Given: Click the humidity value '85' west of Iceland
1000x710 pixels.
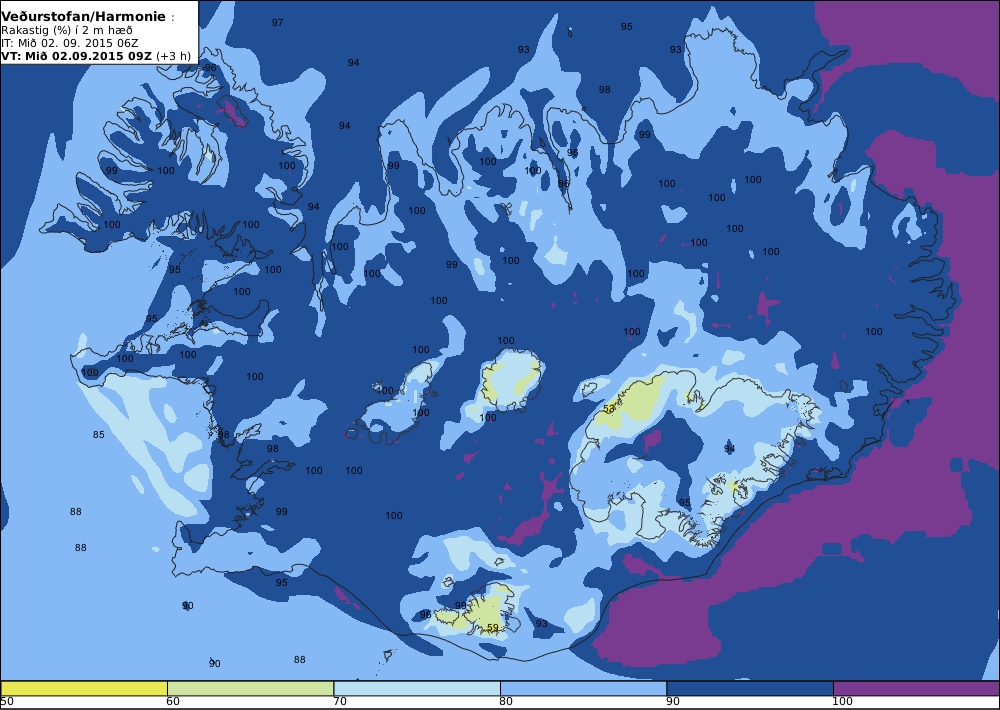Looking at the screenshot, I should click(x=98, y=434).
